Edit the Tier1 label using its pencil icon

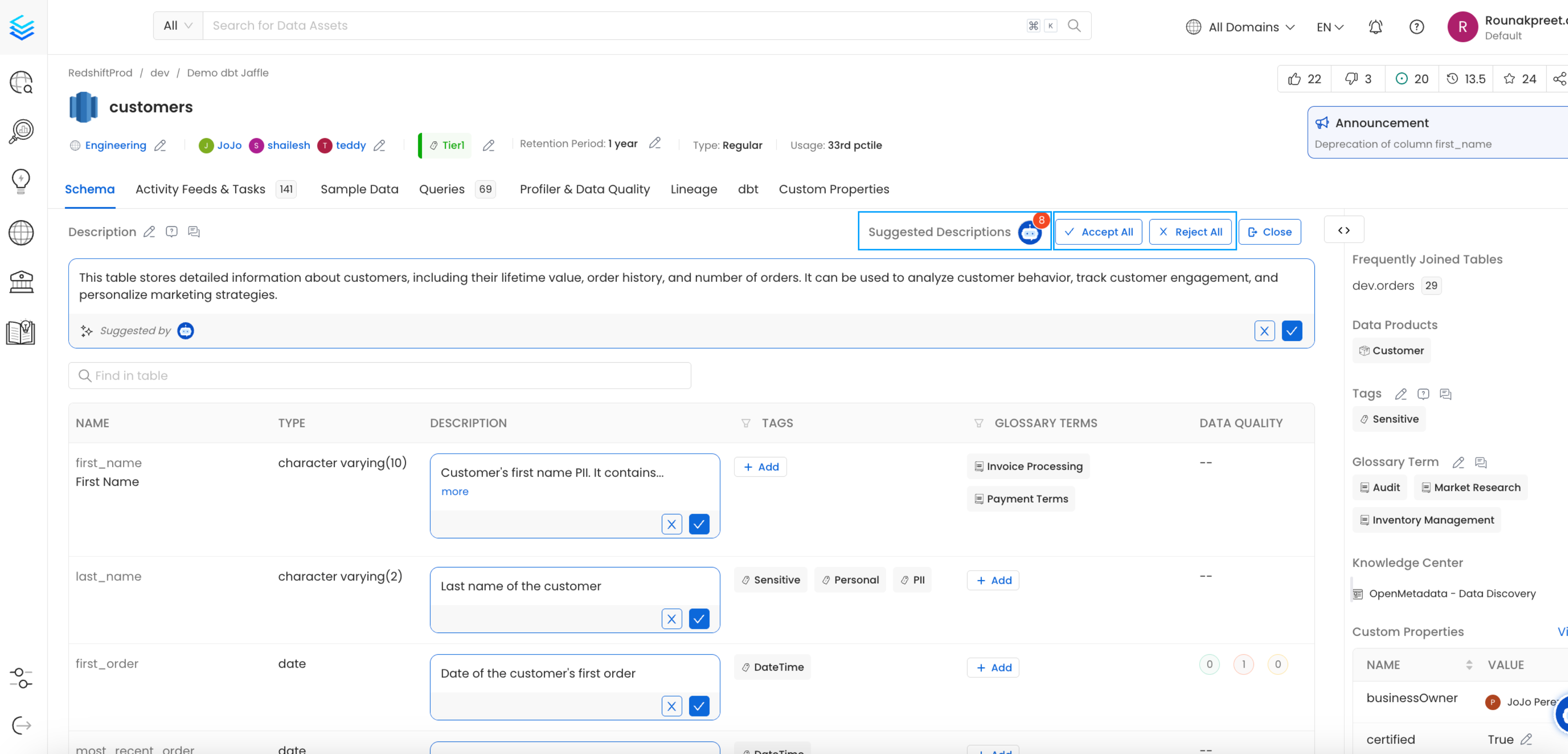tap(488, 145)
